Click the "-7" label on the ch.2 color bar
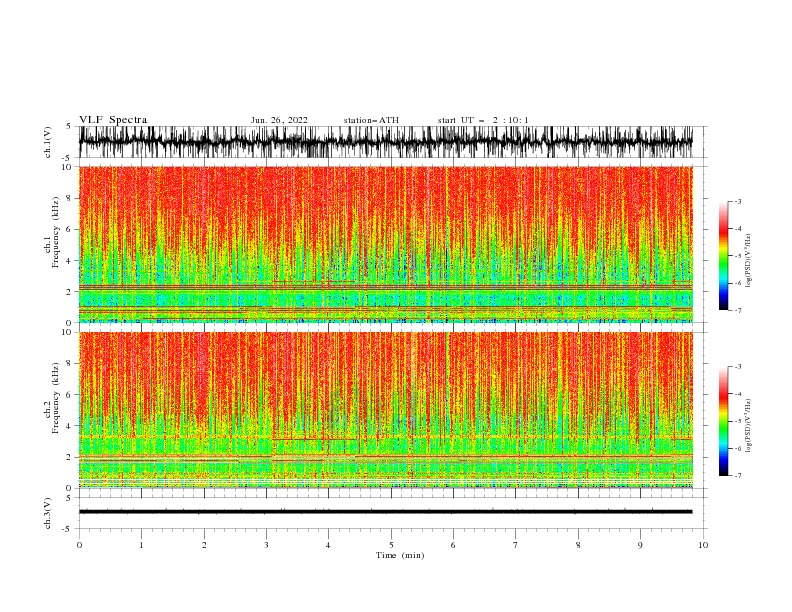The width and height of the screenshot is (792, 612). (x=738, y=475)
